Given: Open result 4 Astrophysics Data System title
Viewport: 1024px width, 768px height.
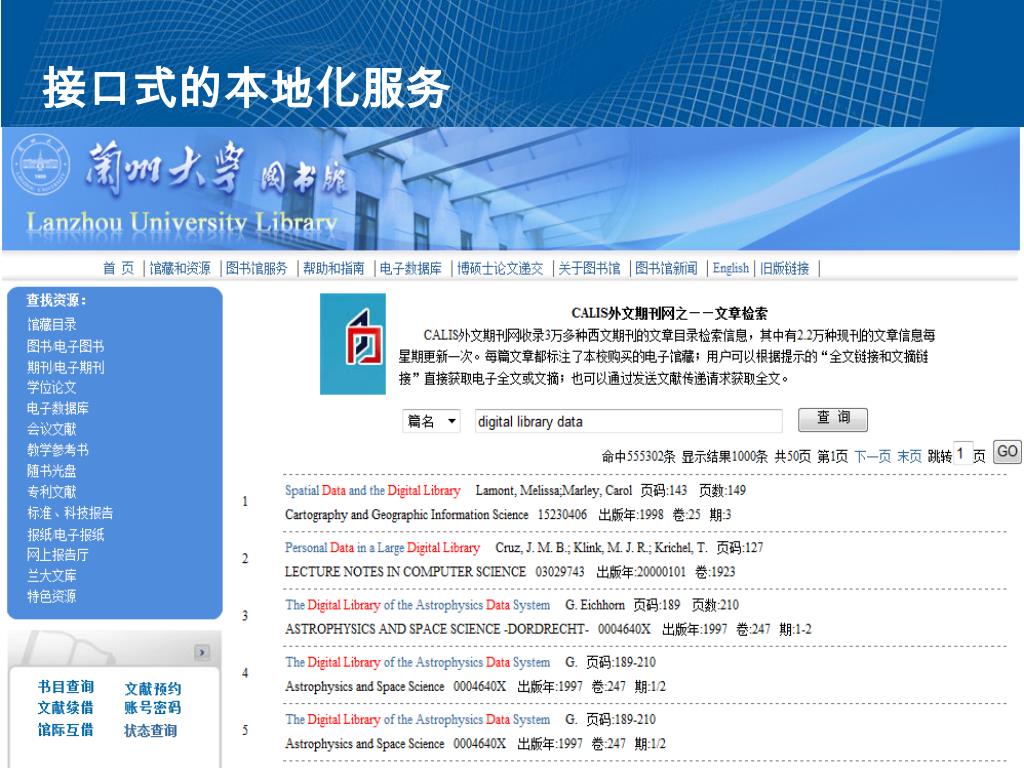Looking at the screenshot, I should tap(417, 662).
